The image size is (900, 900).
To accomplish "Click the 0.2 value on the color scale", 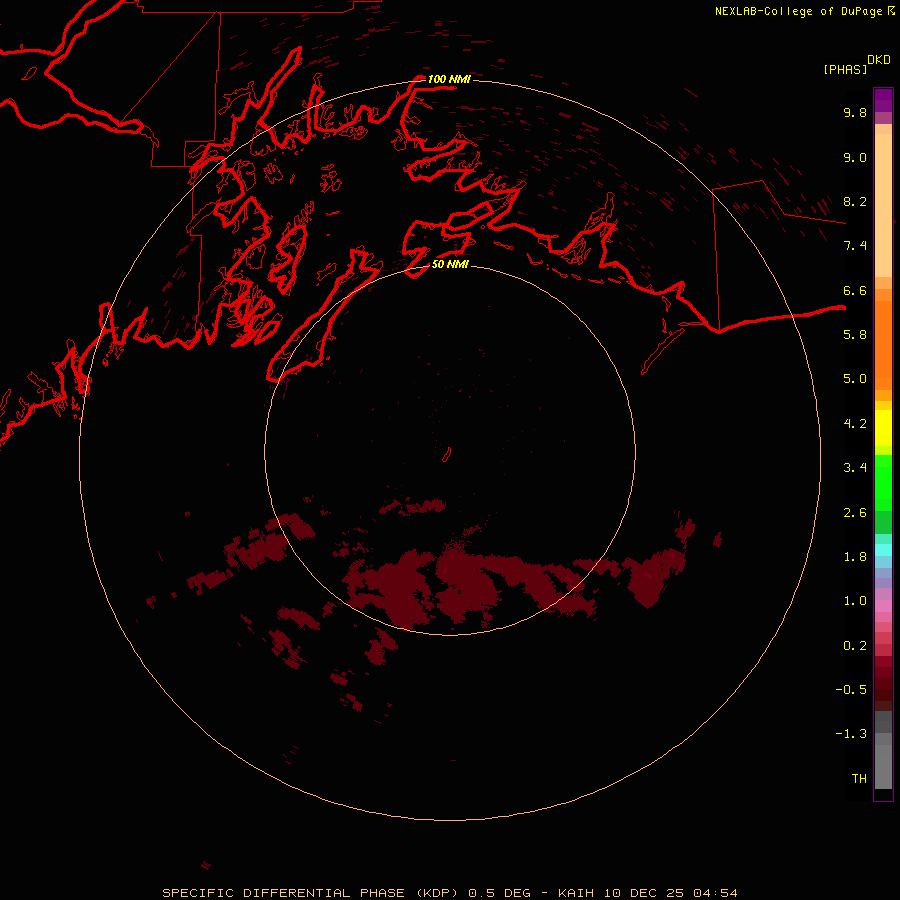I will pos(855,646).
